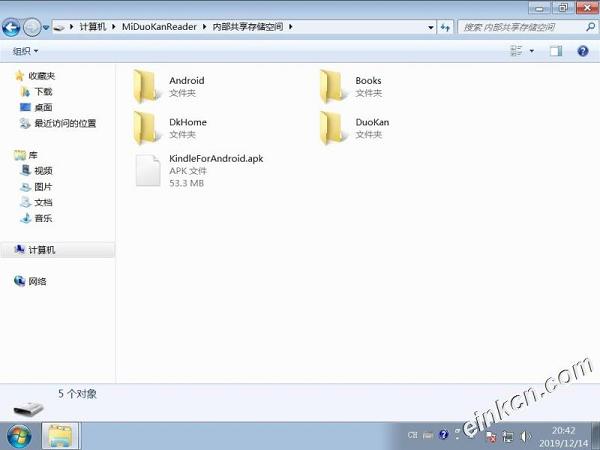Image resolution: width=600 pixels, height=450 pixels.
Task: Click the taskbar clock showing 20:42
Action: point(563,430)
